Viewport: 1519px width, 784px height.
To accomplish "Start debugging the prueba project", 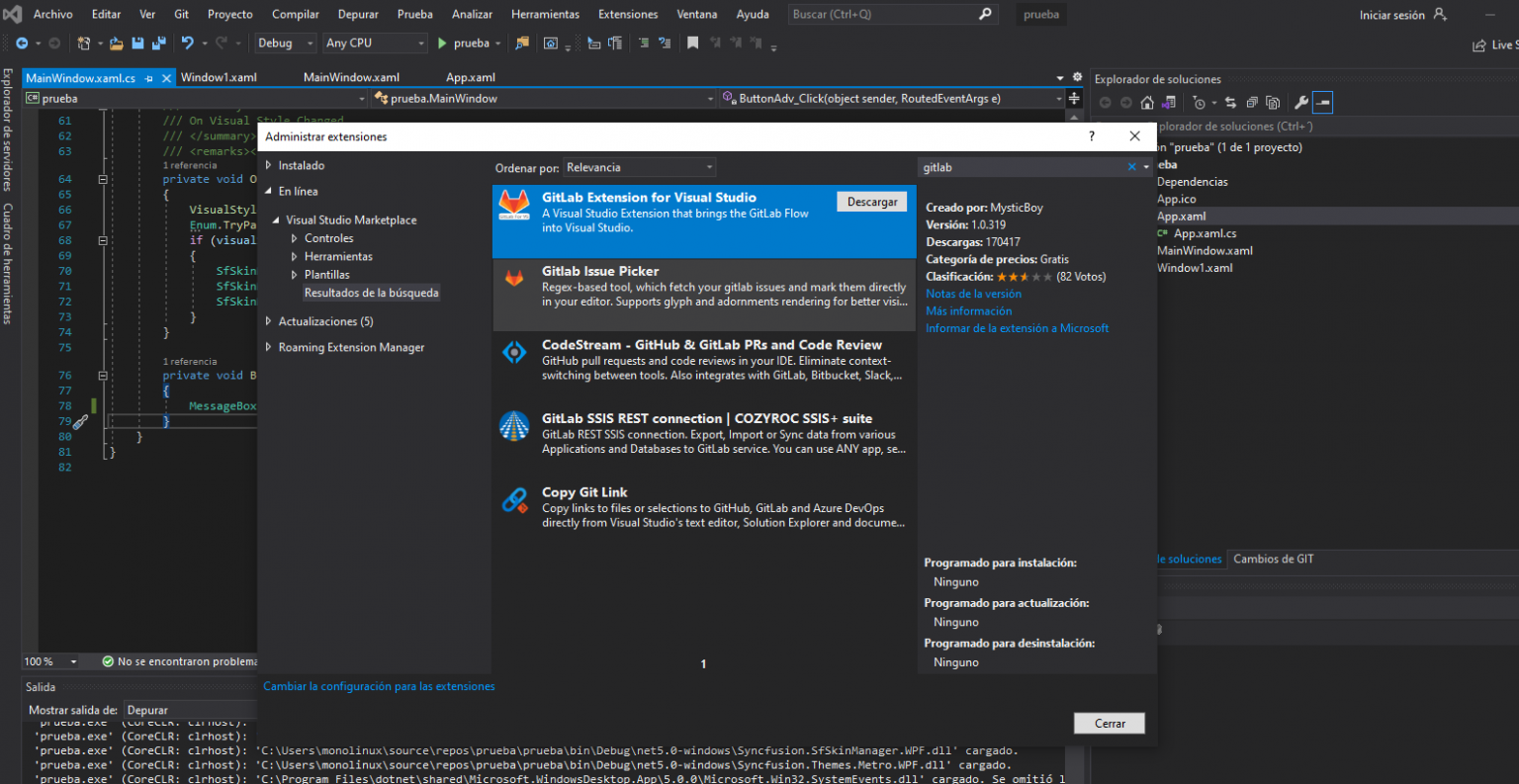I will pyautogui.click(x=441, y=44).
